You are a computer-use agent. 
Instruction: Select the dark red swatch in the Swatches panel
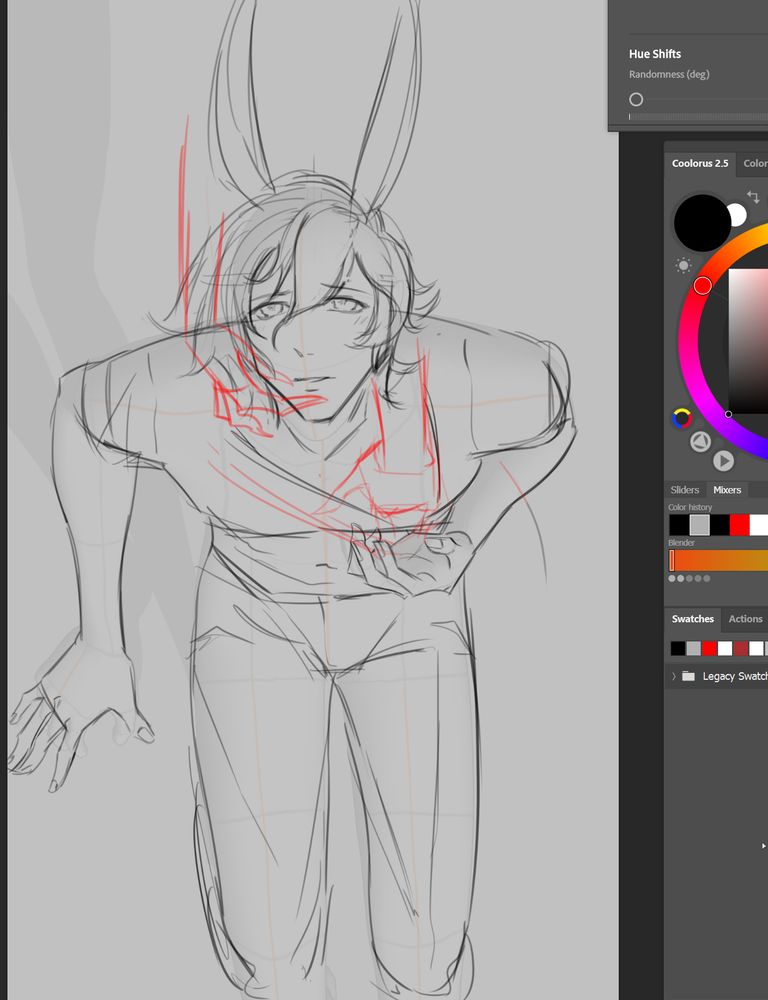(x=740, y=649)
